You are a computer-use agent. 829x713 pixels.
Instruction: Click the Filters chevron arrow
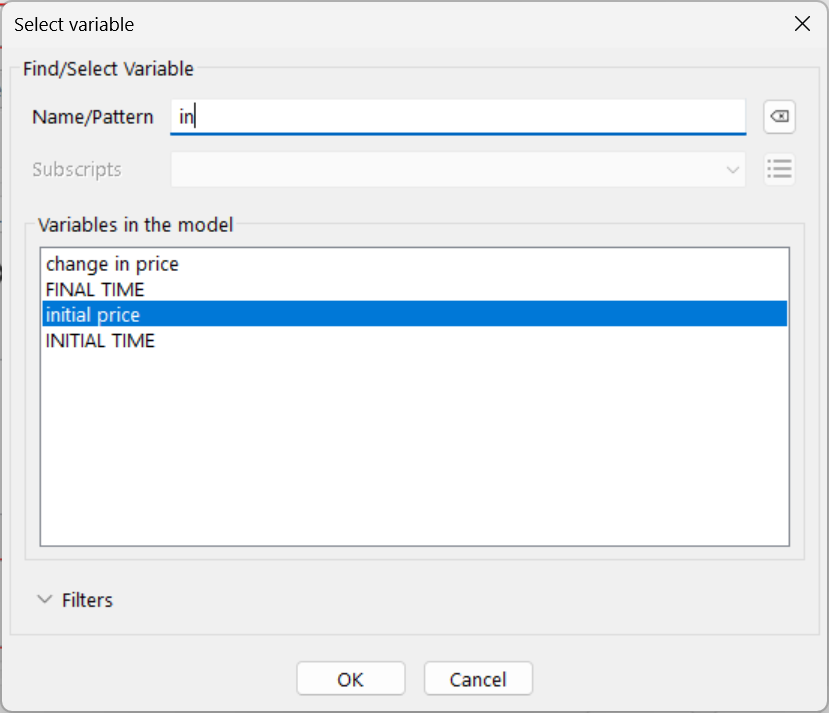click(x=44, y=600)
